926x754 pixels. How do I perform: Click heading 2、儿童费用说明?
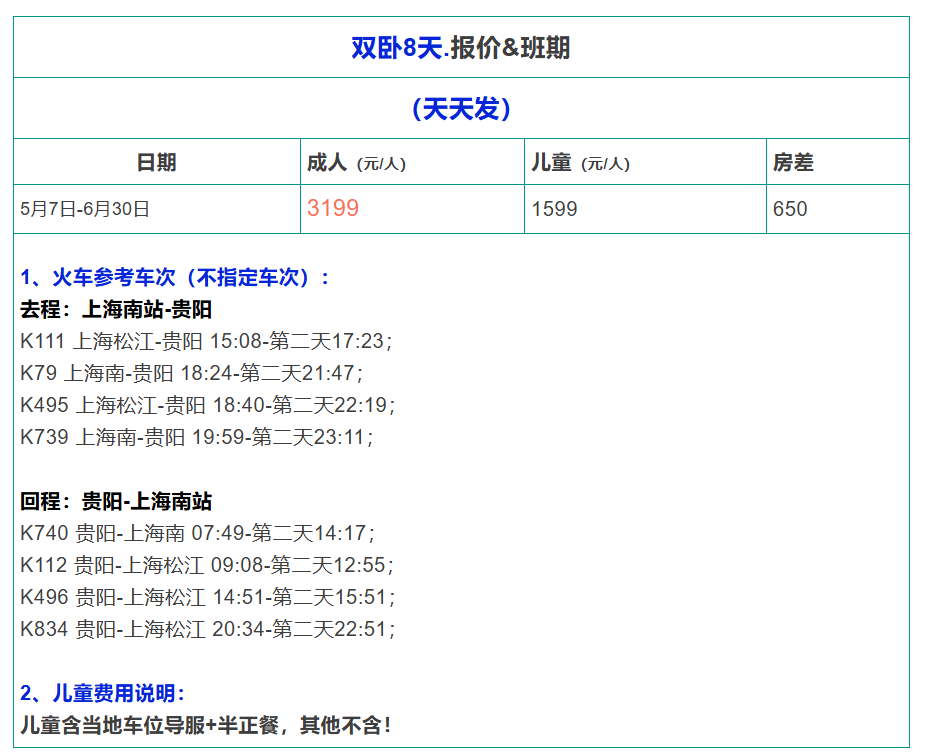pyautogui.click(x=102, y=693)
